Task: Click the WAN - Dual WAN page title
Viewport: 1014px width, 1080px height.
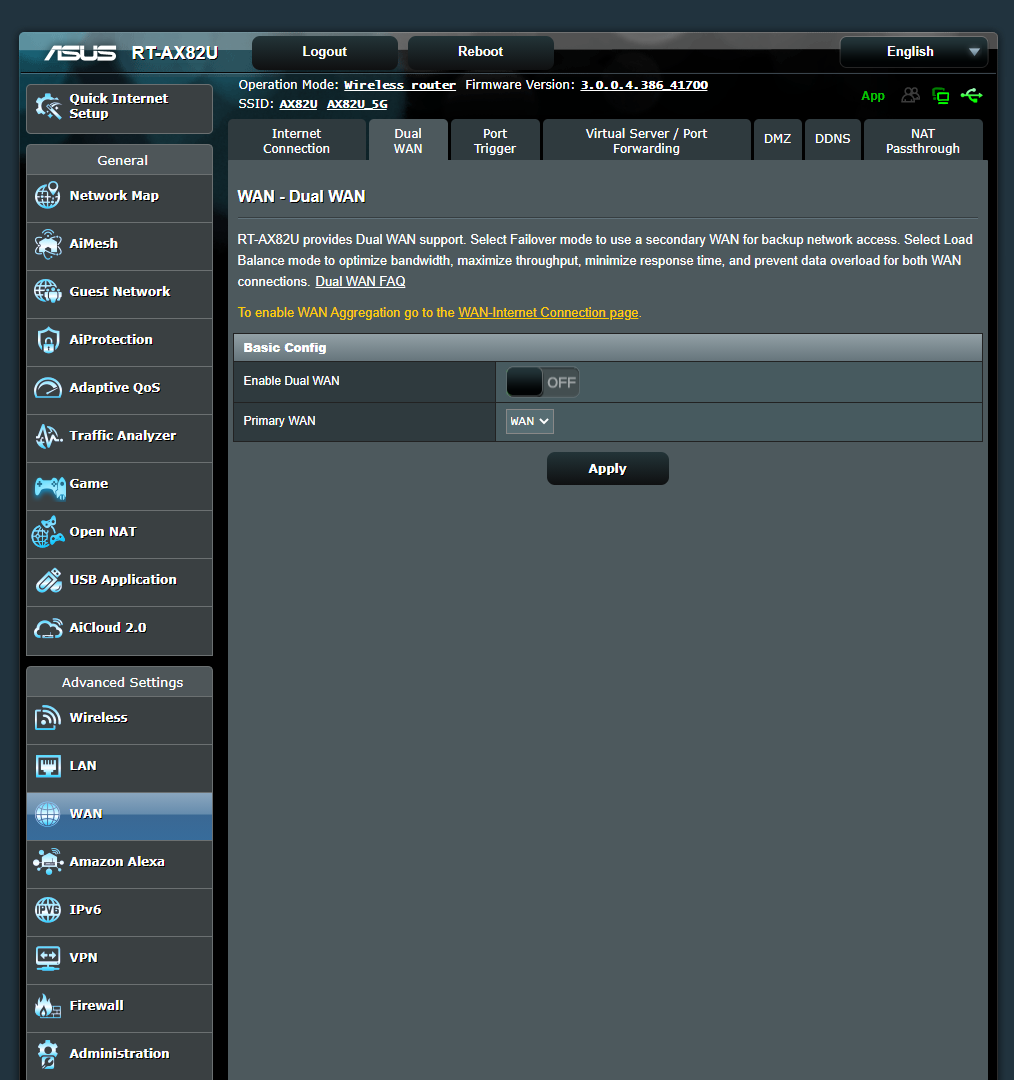Action: pyautogui.click(x=301, y=196)
